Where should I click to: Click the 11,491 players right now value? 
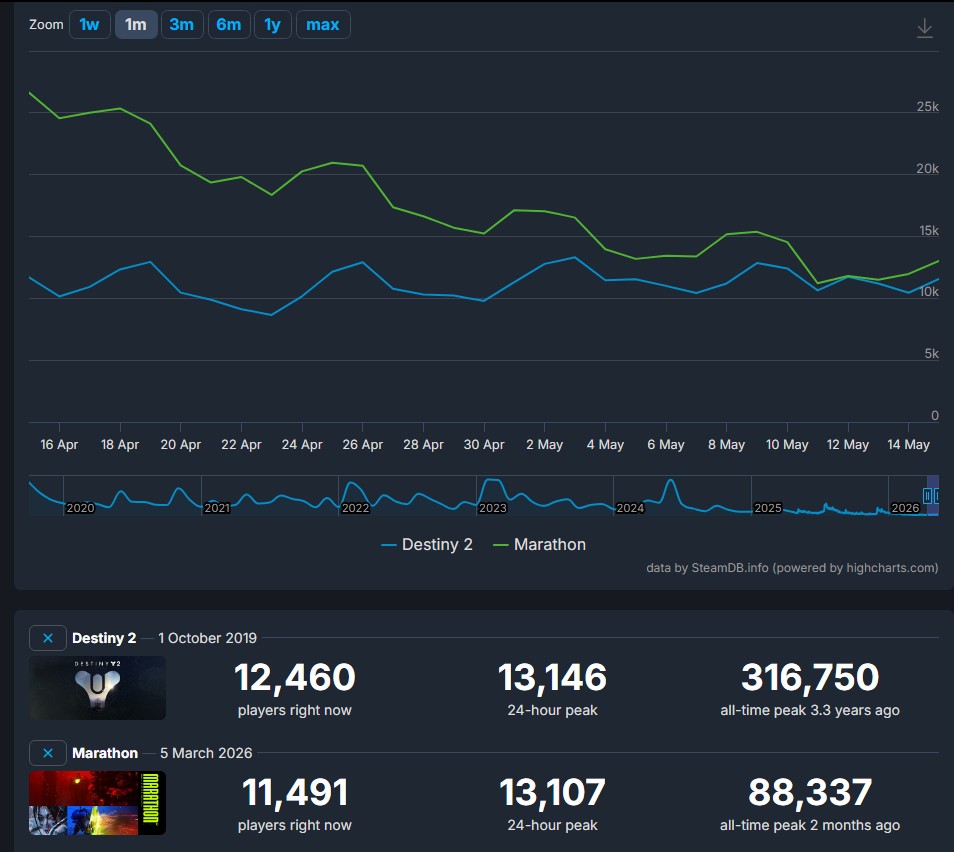(x=294, y=792)
